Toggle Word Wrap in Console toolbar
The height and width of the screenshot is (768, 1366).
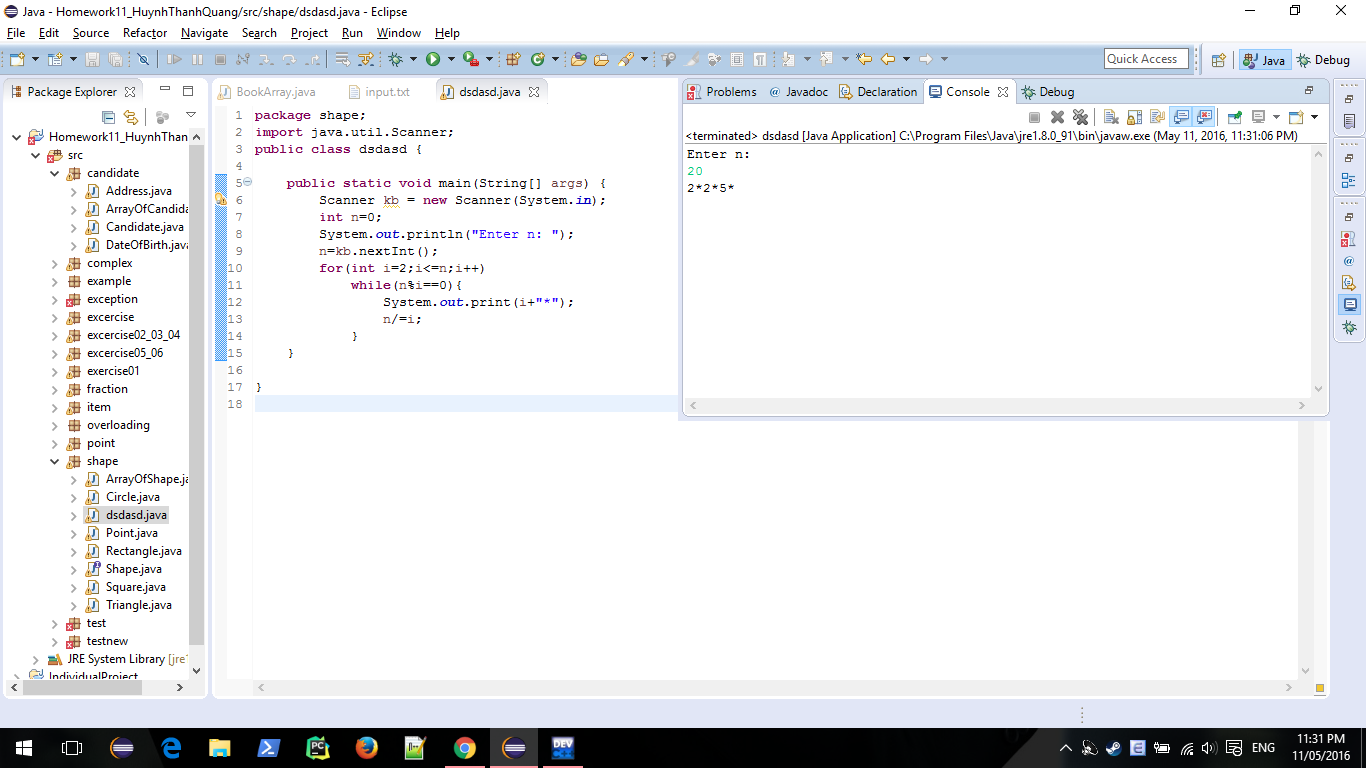pos(1157,117)
